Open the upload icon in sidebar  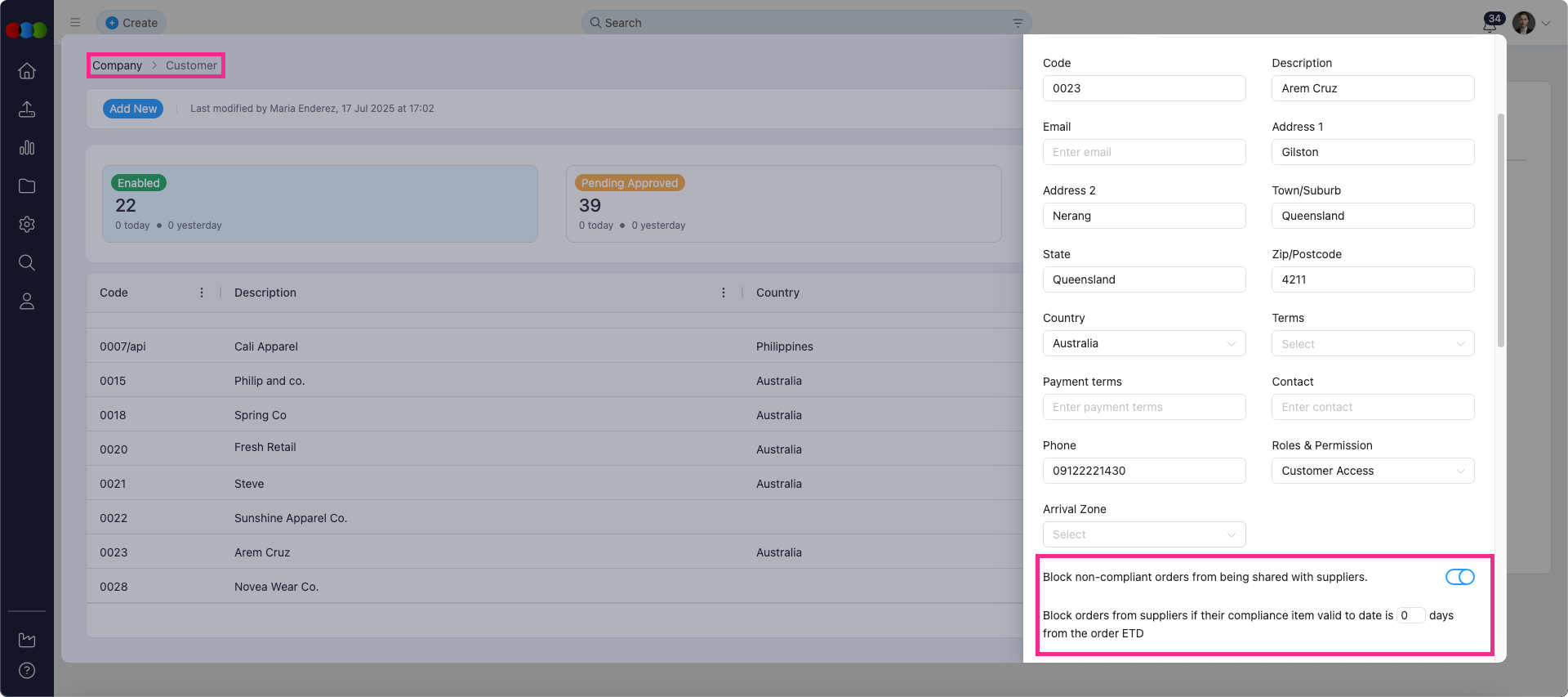tap(27, 109)
